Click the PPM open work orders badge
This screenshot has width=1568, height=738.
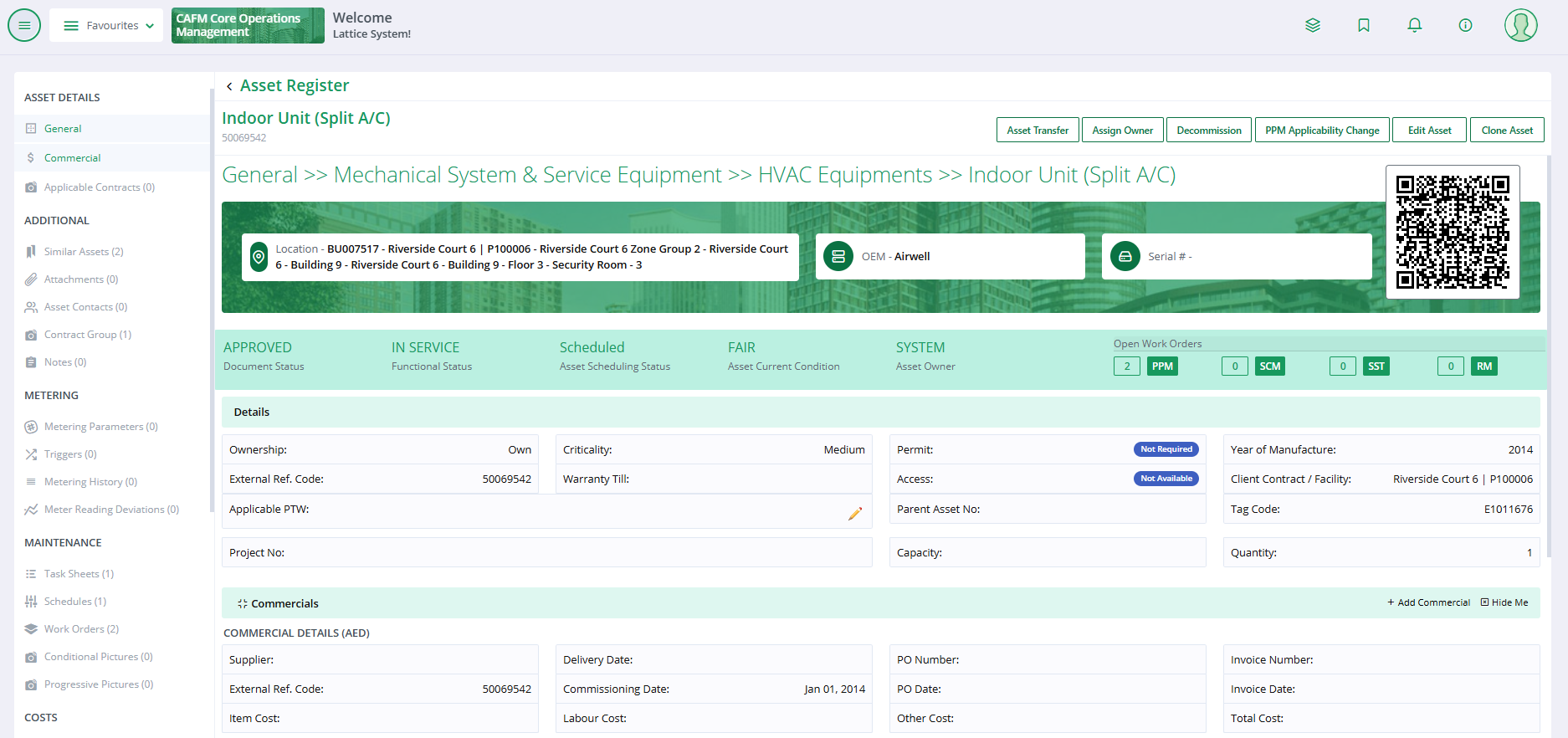(x=1161, y=366)
